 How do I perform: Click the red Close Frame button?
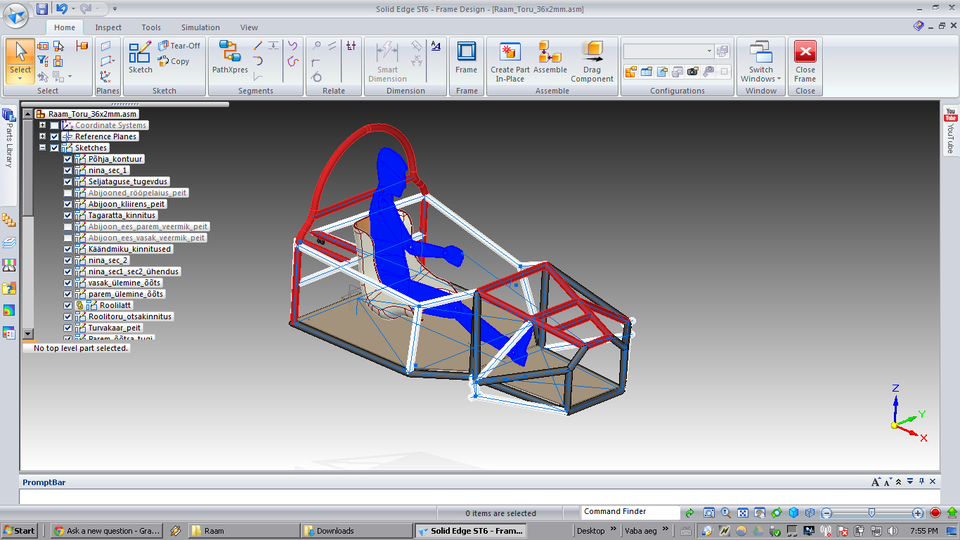point(805,62)
